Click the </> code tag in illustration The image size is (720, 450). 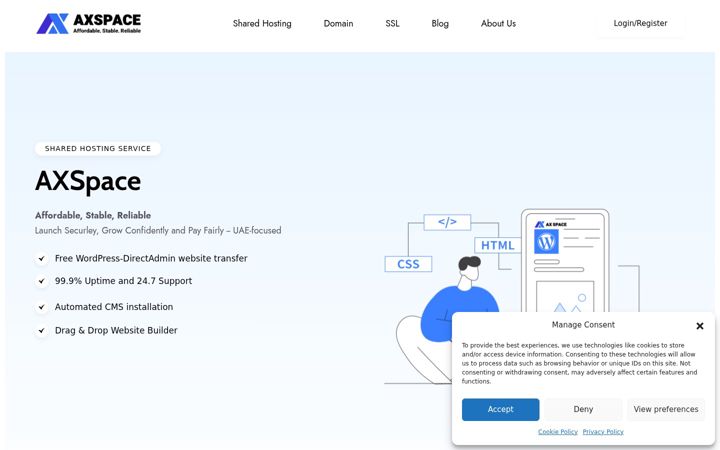tap(447, 222)
